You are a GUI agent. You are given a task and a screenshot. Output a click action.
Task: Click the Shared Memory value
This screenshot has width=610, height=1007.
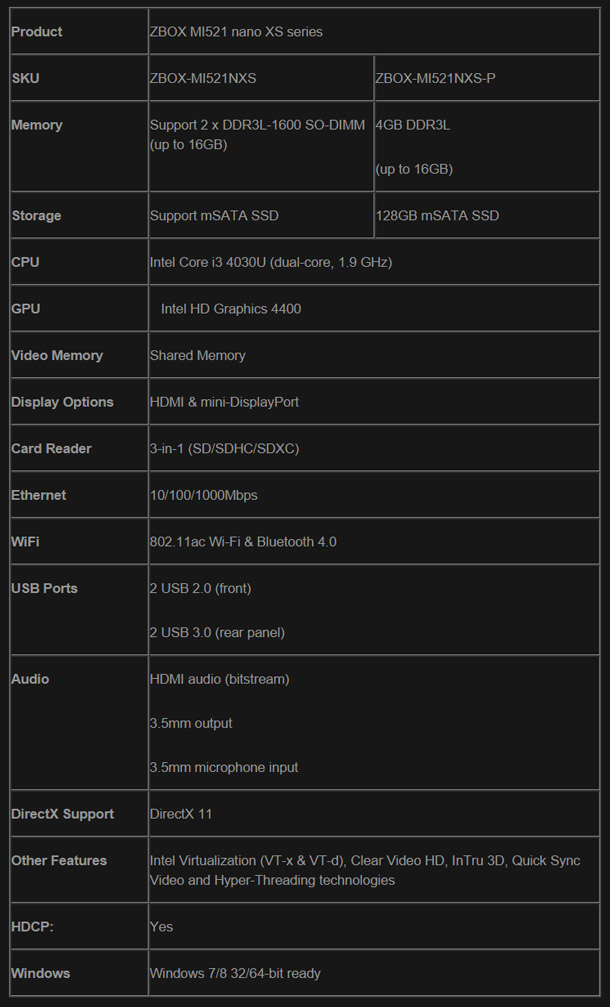click(197, 355)
